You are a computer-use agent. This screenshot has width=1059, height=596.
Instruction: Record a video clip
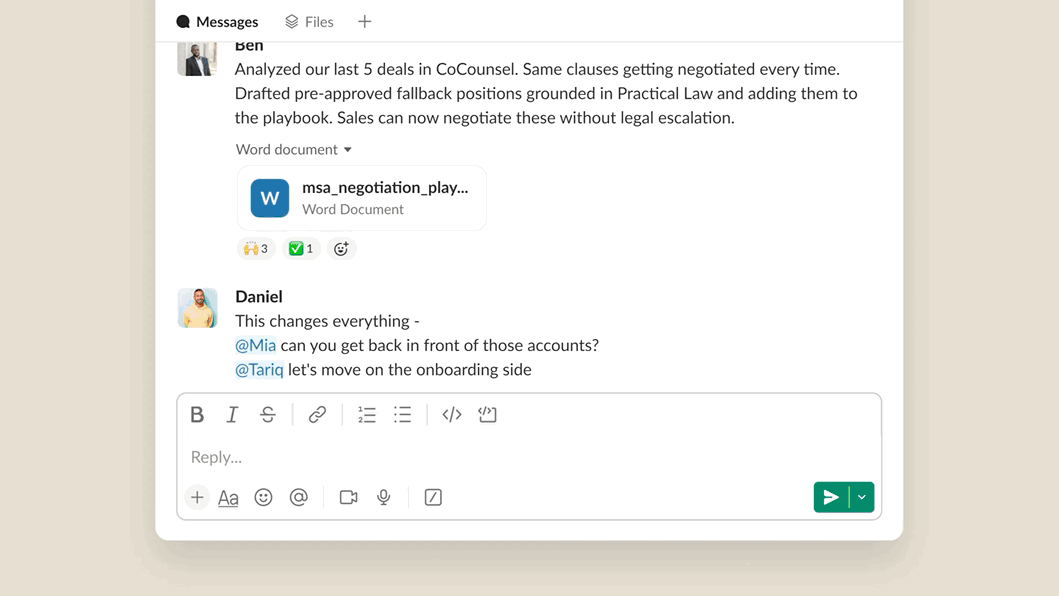pyautogui.click(x=348, y=497)
